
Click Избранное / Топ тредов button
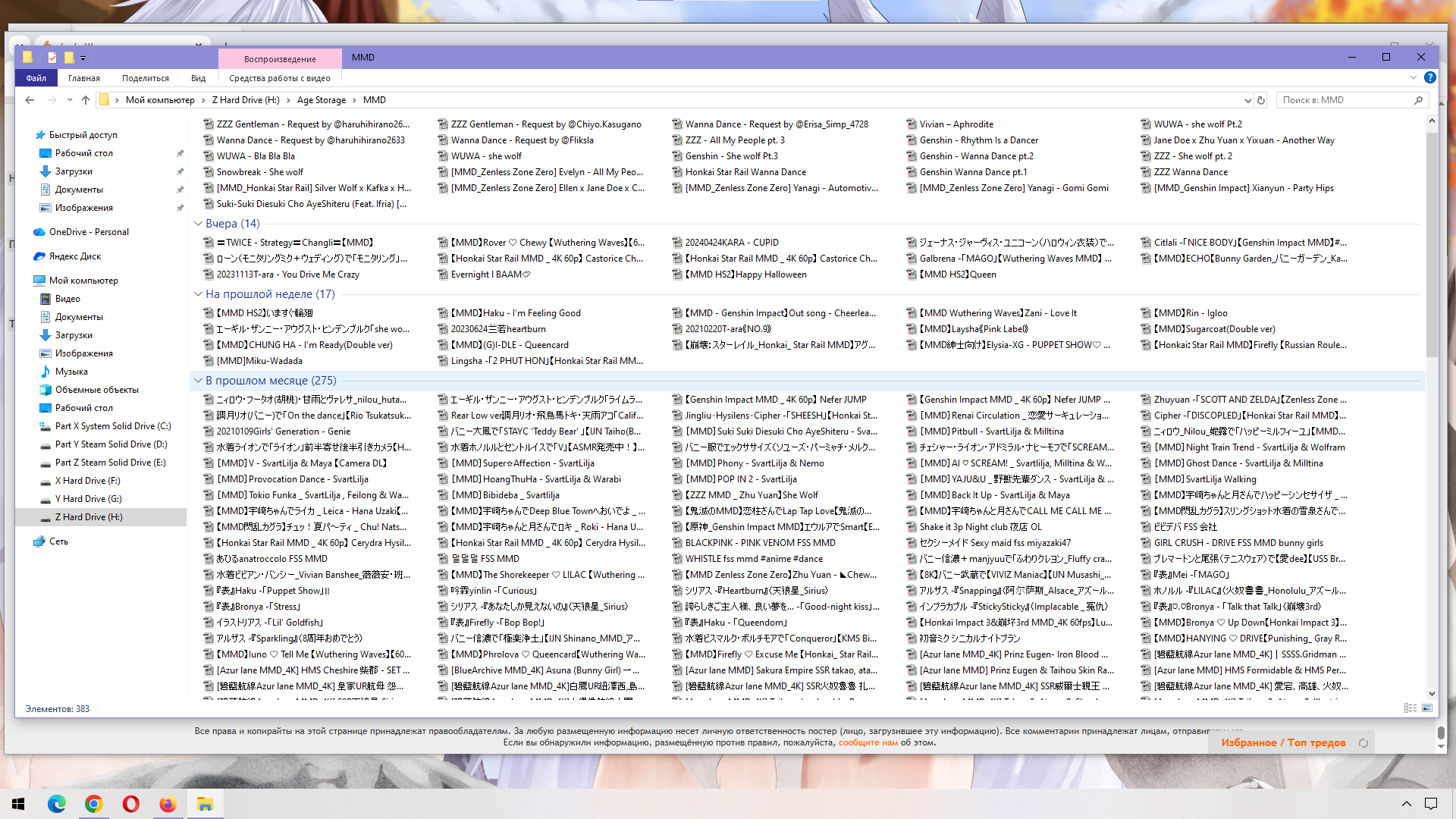coord(1283,742)
